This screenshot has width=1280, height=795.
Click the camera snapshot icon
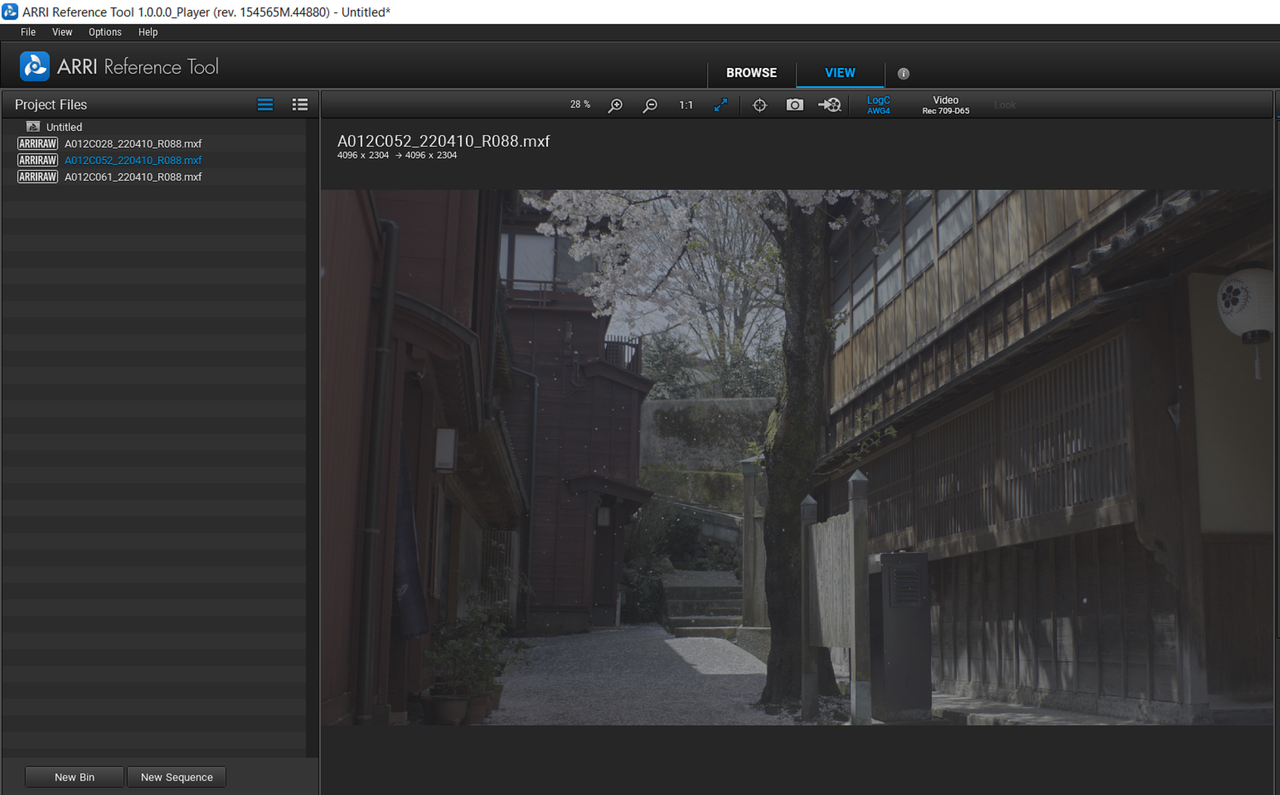(795, 105)
